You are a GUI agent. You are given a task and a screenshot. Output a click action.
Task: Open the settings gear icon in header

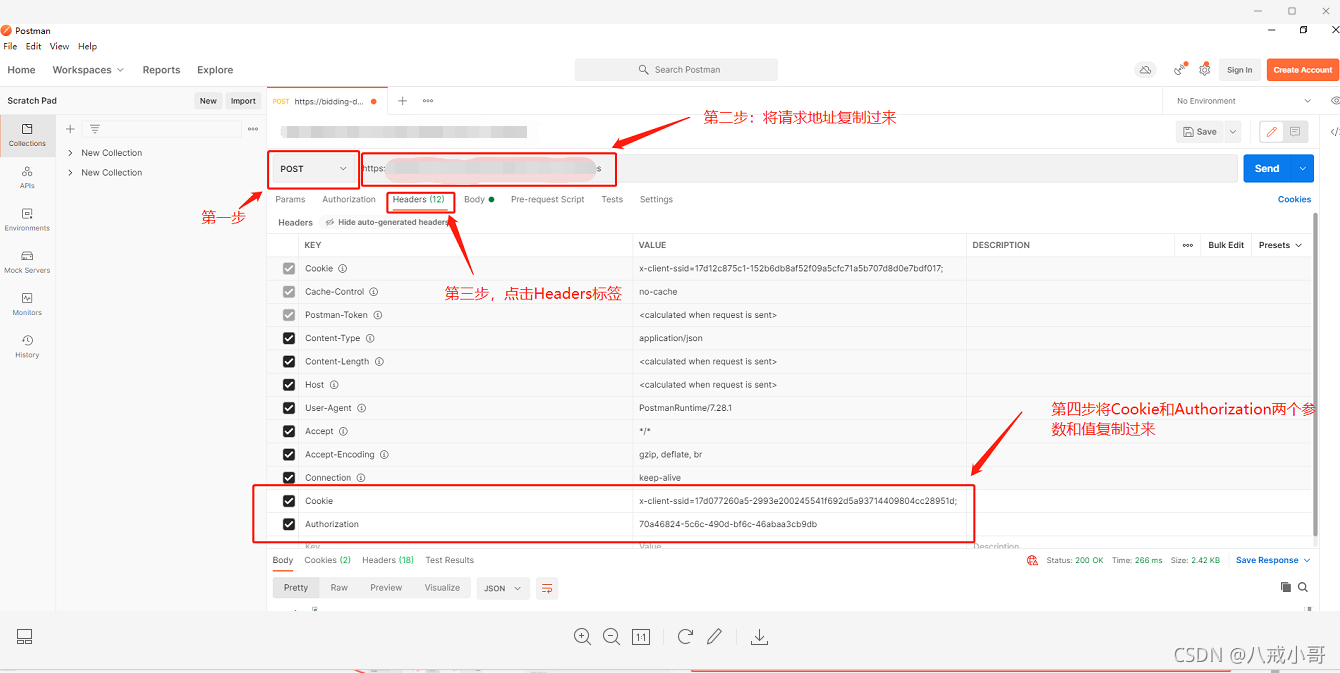coord(1205,70)
